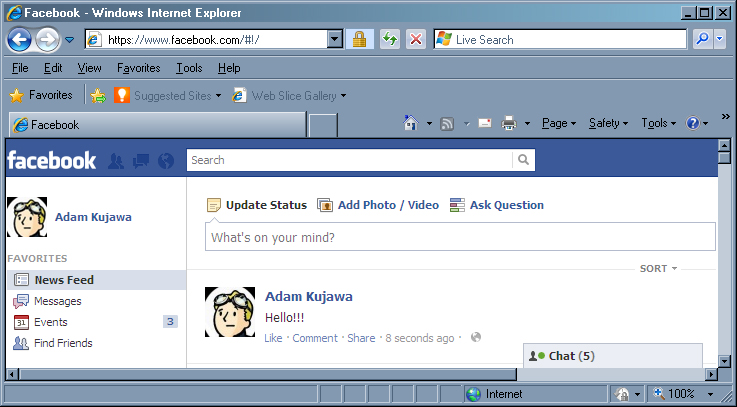
Task: Open the View menu
Action: pos(89,68)
